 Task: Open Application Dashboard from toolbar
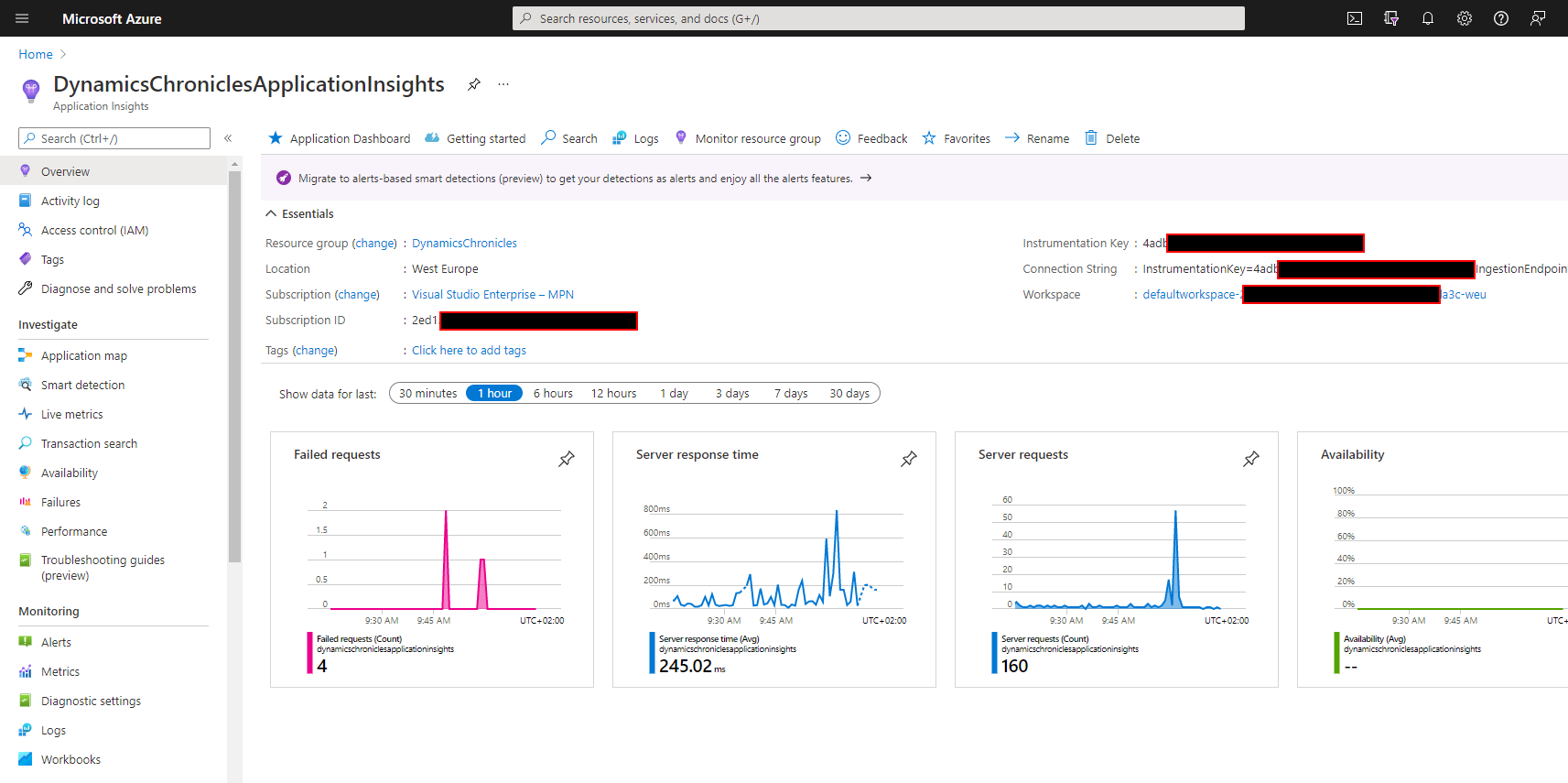[x=339, y=138]
